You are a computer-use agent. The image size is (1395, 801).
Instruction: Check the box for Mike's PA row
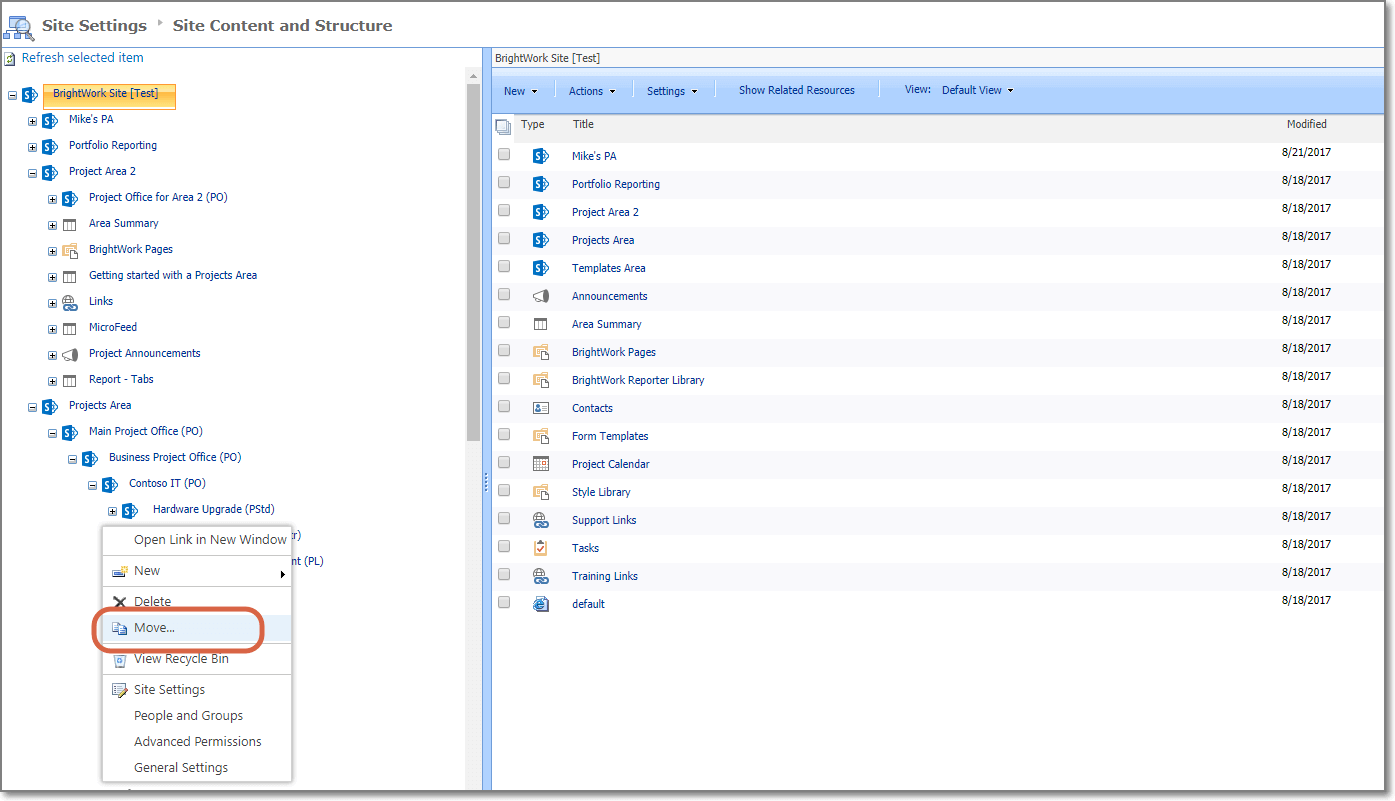tap(504, 154)
